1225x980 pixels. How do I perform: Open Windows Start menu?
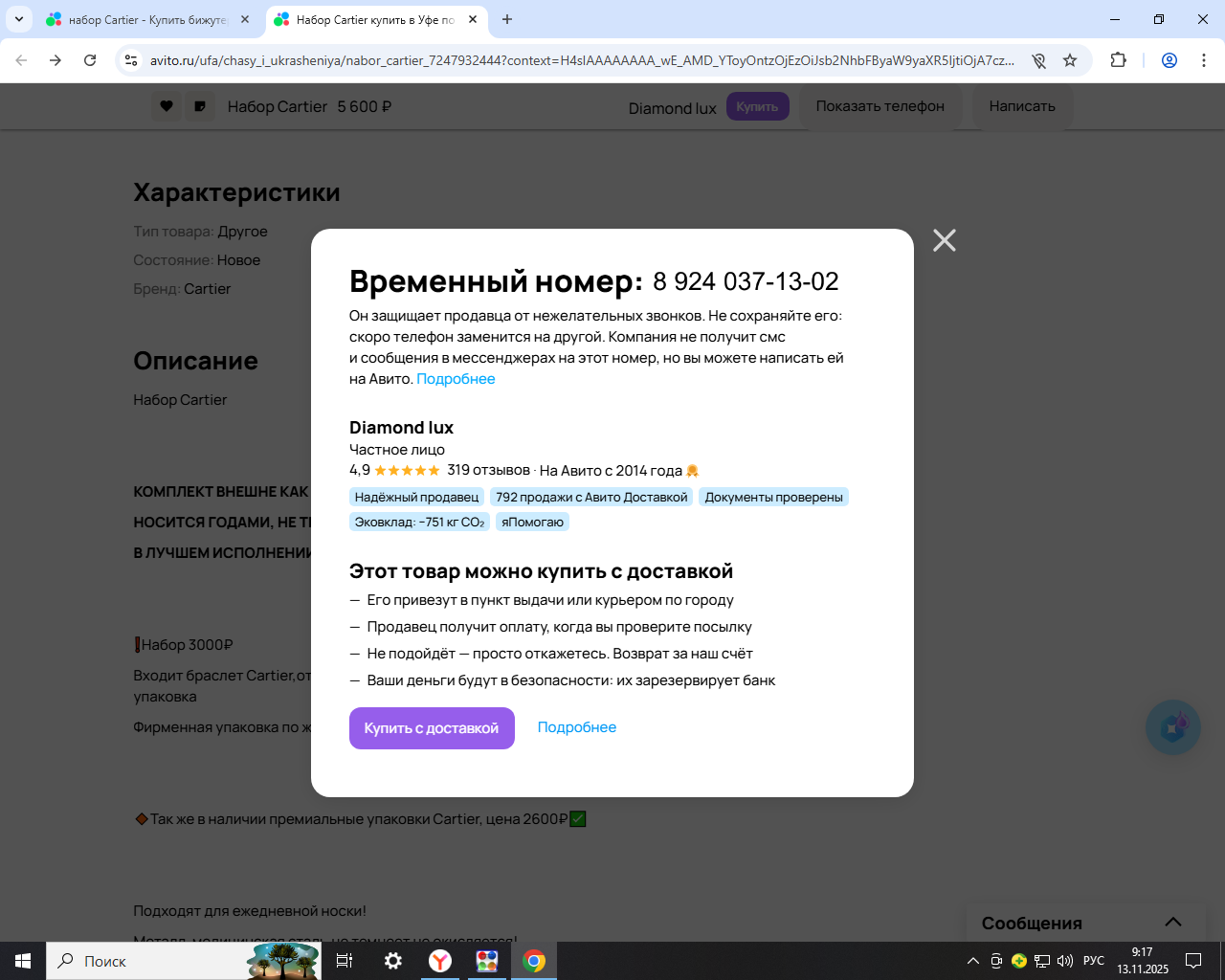[x=23, y=961]
